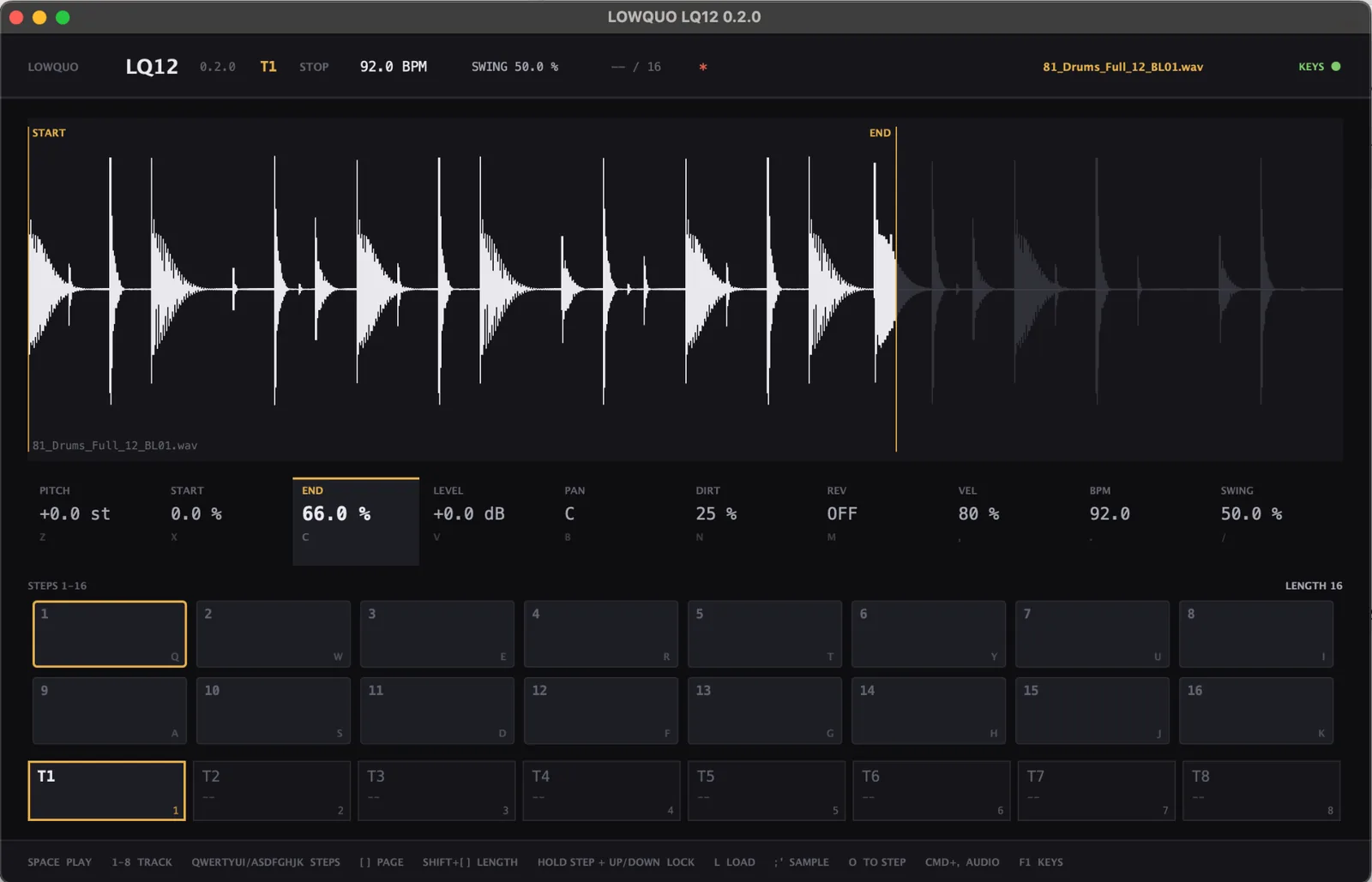Activate step 16 pad
1372x882 pixels.
point(1255,711)
